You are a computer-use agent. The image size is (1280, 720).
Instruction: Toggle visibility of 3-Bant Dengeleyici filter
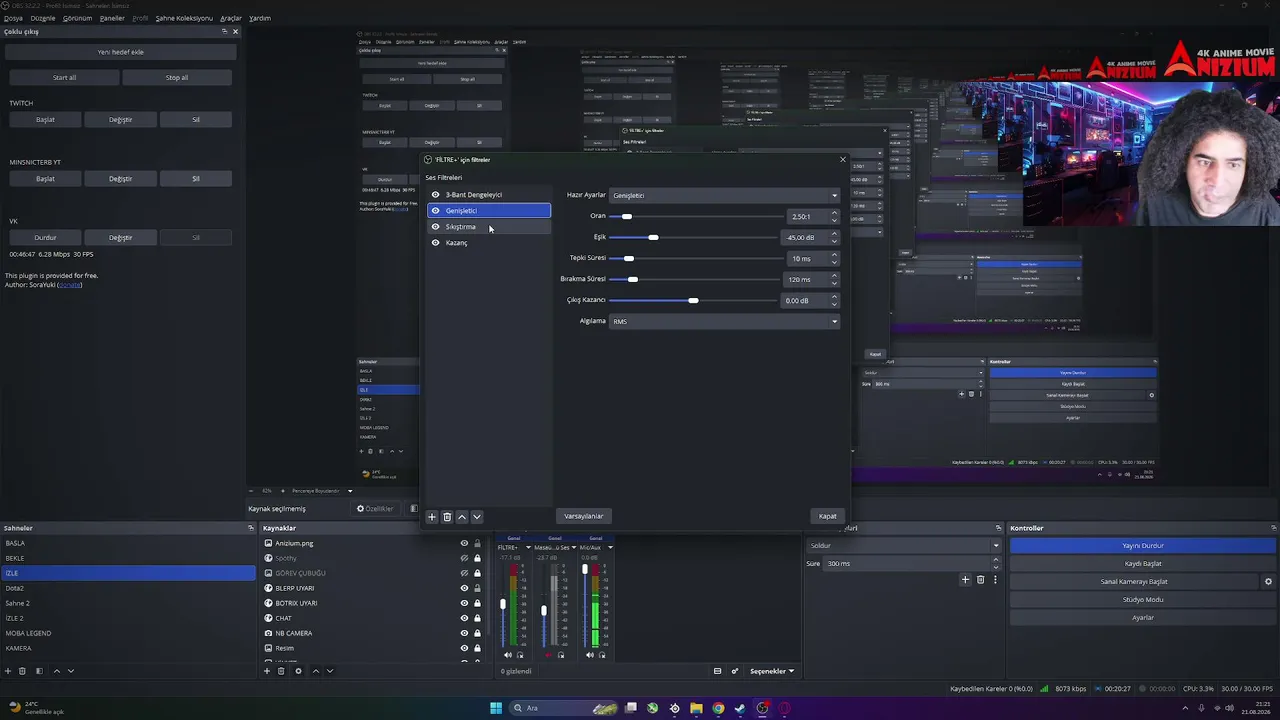click(435, 195)
